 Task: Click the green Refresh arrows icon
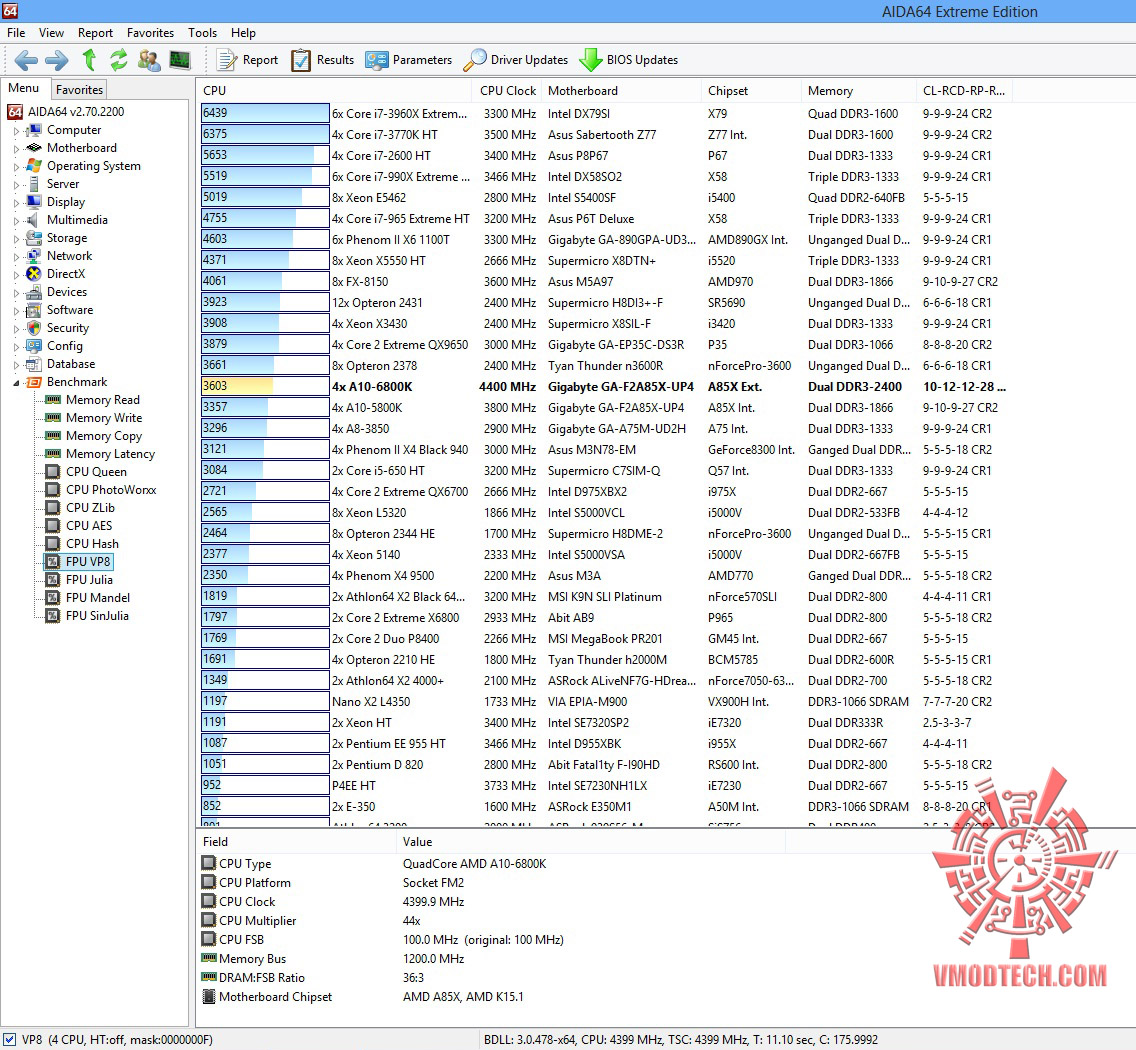coord(119,60)
